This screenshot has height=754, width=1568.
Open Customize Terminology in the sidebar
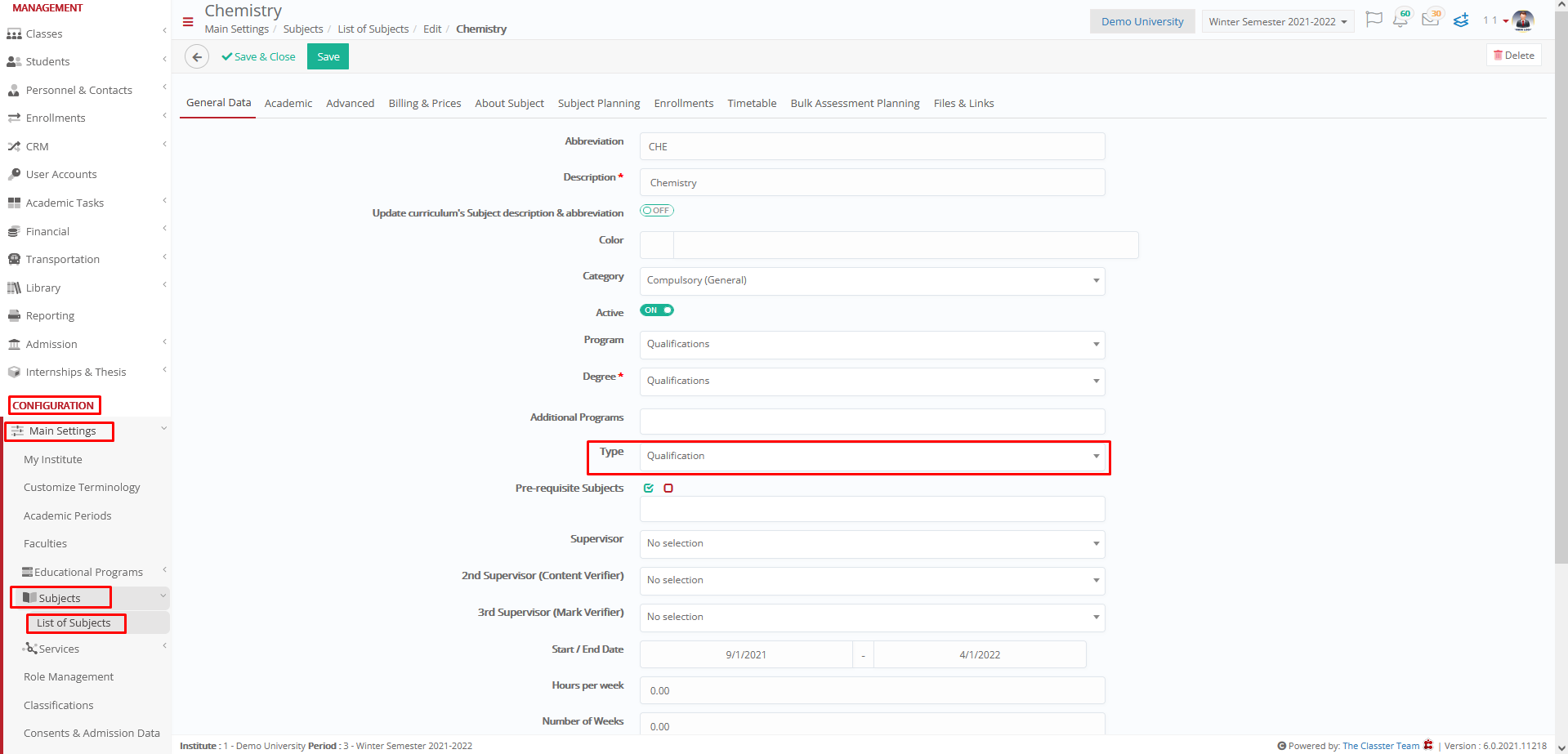(82, 488)
